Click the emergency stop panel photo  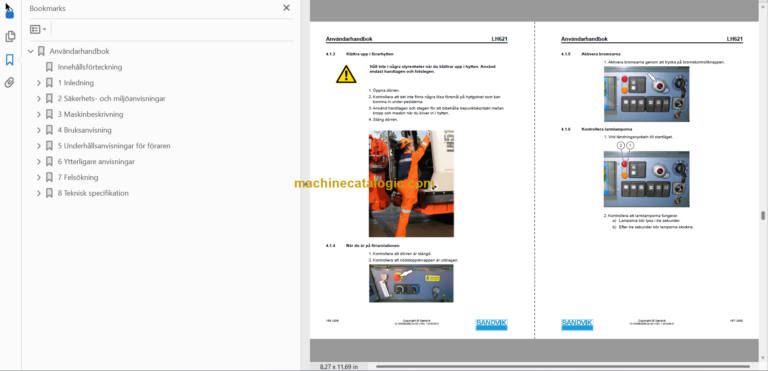411,284
